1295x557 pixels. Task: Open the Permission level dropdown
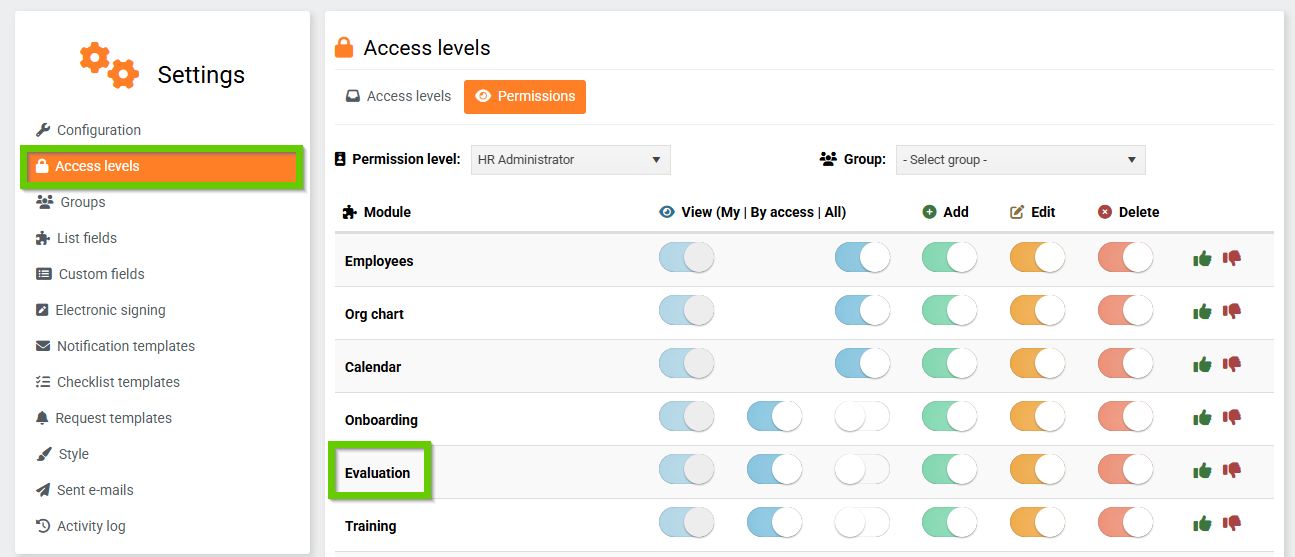click(570, 160)
